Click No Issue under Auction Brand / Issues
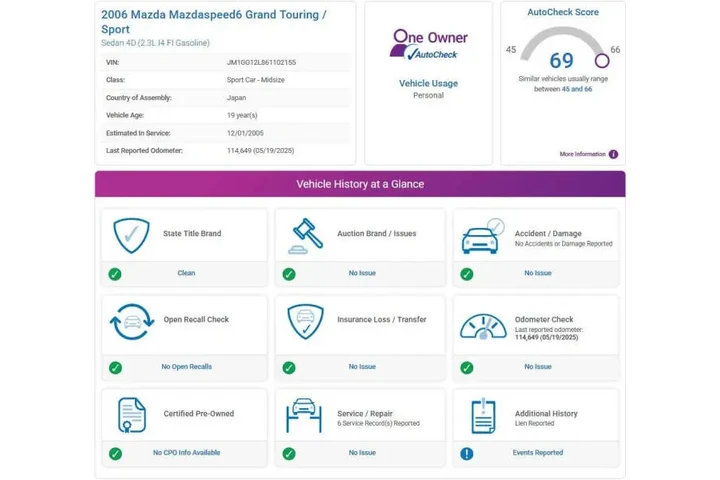 tap(362, 273)
